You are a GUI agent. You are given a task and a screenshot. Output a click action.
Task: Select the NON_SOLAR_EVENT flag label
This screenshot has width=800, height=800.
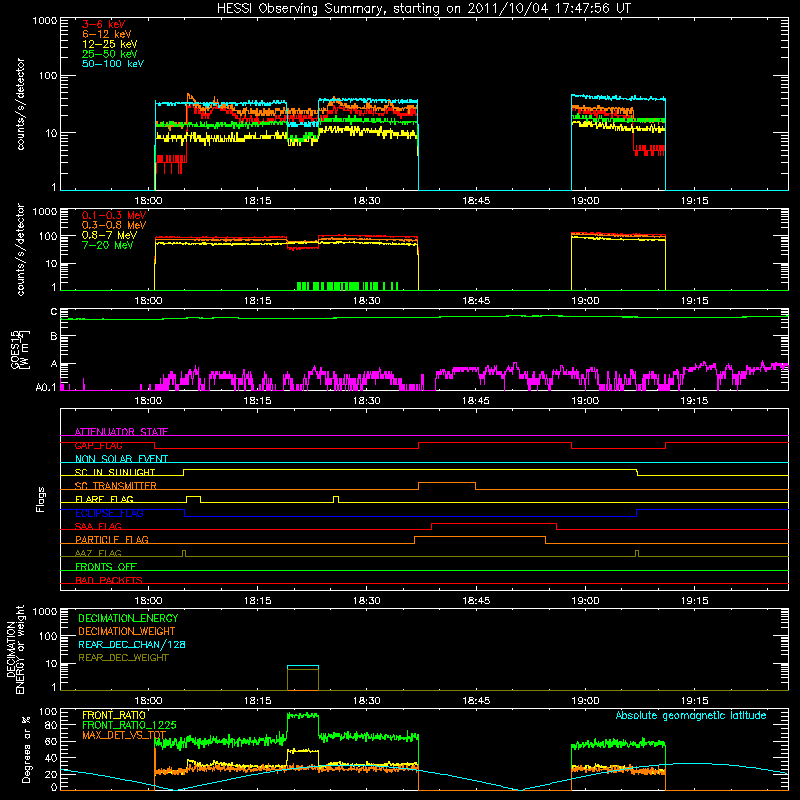tap(121, 459)
